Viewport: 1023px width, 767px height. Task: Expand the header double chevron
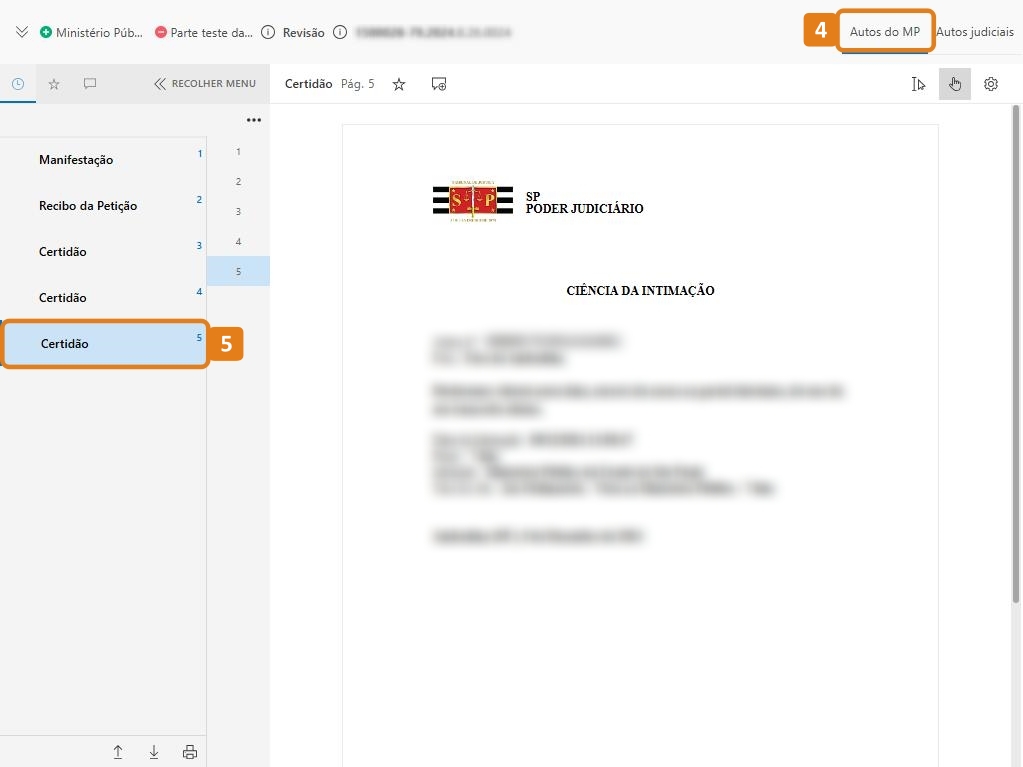(x=22, y=32)
